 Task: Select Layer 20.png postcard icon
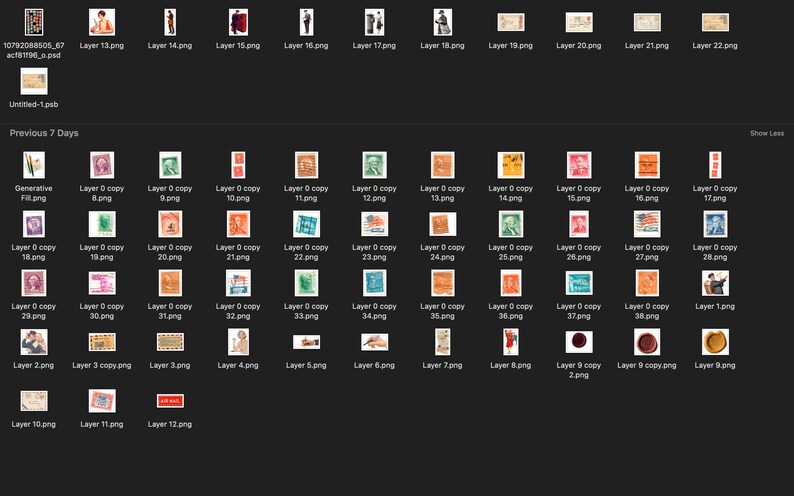(579, 22)
